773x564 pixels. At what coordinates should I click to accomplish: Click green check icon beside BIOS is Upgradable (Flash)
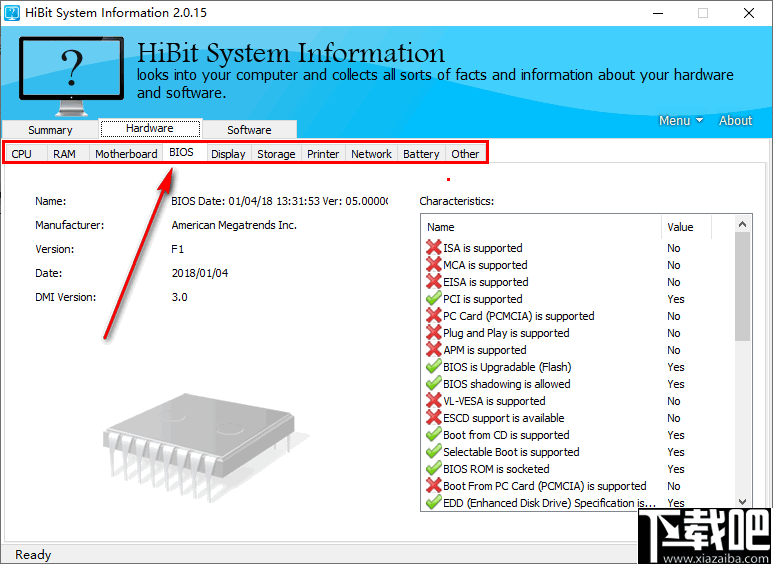[433, 367]
